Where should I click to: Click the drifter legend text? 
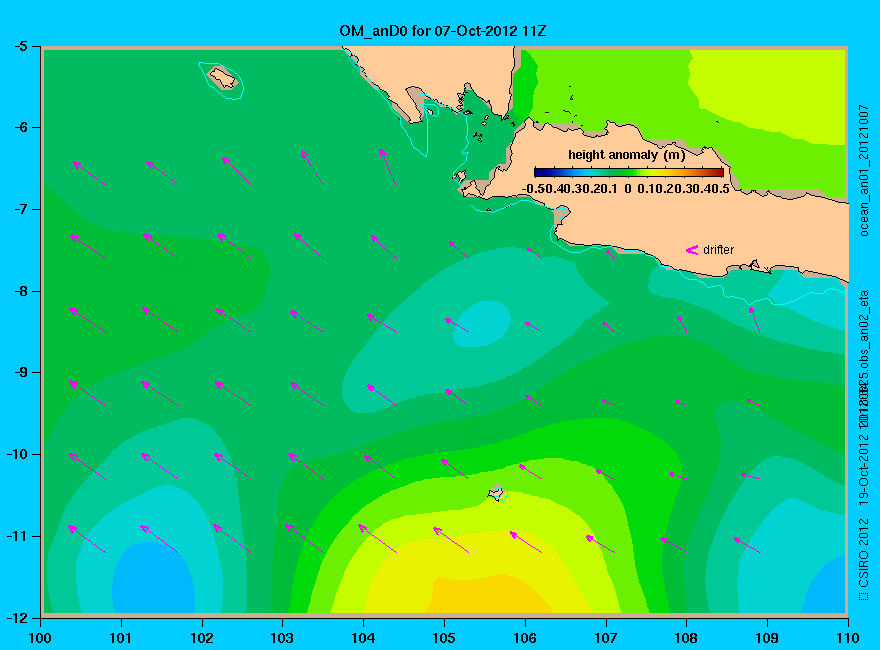pyautogui.click(x=718, y=250)
